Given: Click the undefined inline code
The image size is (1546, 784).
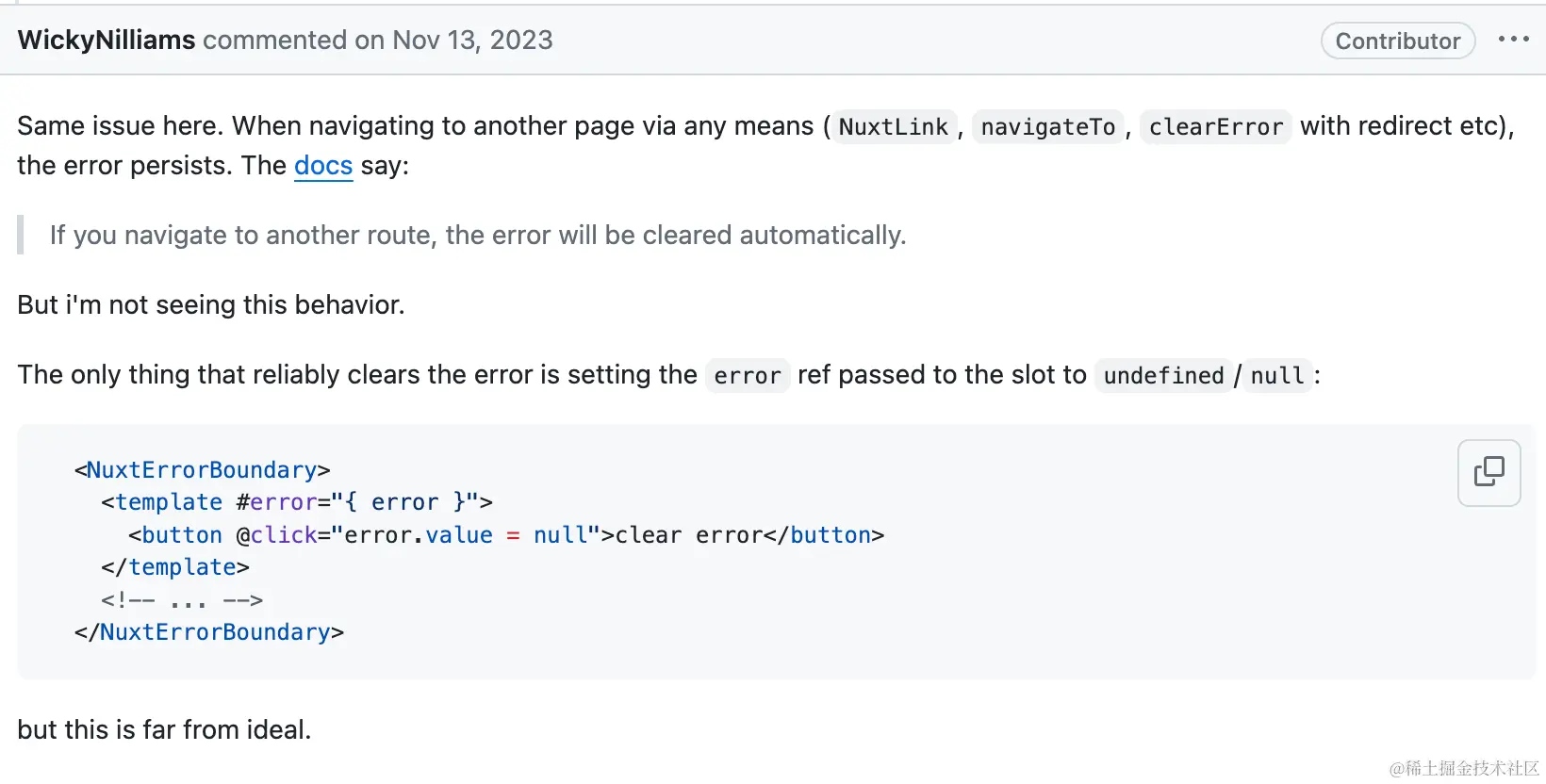Looking at the screenshot, I should [1163, 375].
